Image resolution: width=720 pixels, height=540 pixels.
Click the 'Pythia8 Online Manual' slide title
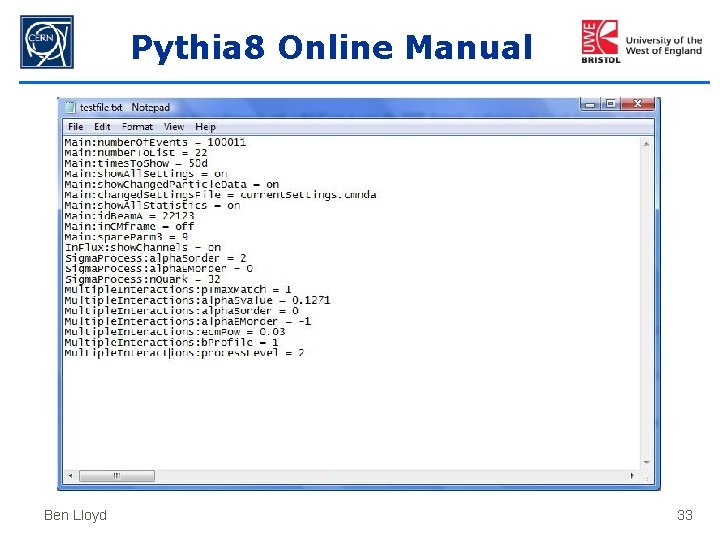(332, 47)
